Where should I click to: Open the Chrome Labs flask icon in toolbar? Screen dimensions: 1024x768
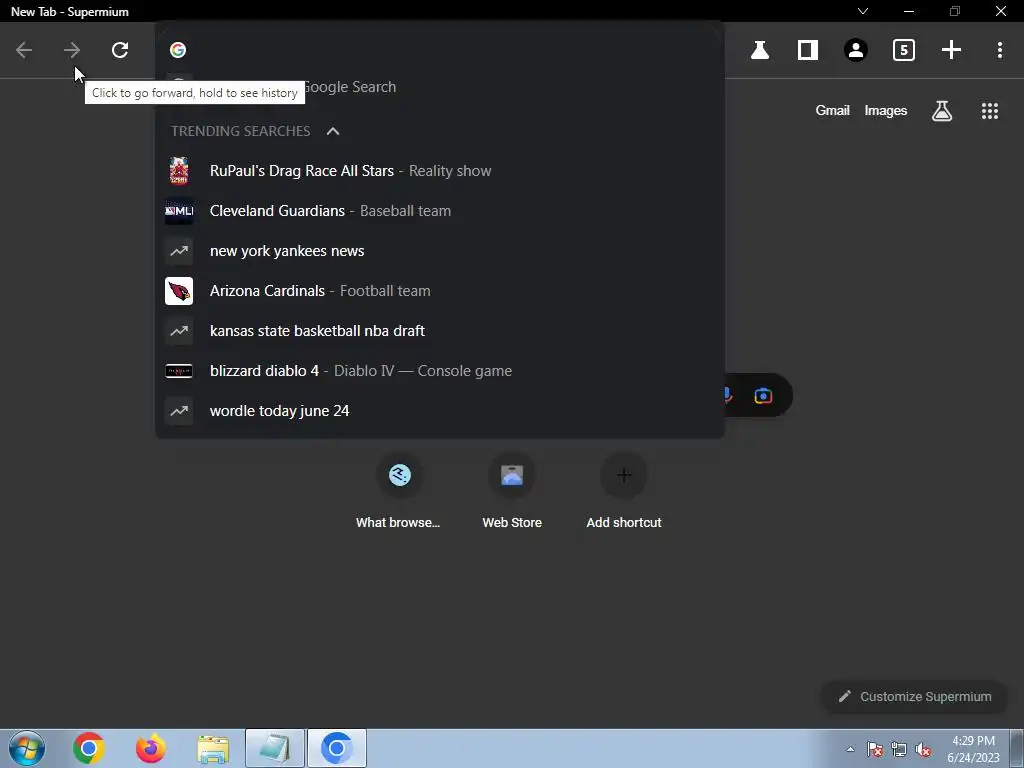(760, 50)
